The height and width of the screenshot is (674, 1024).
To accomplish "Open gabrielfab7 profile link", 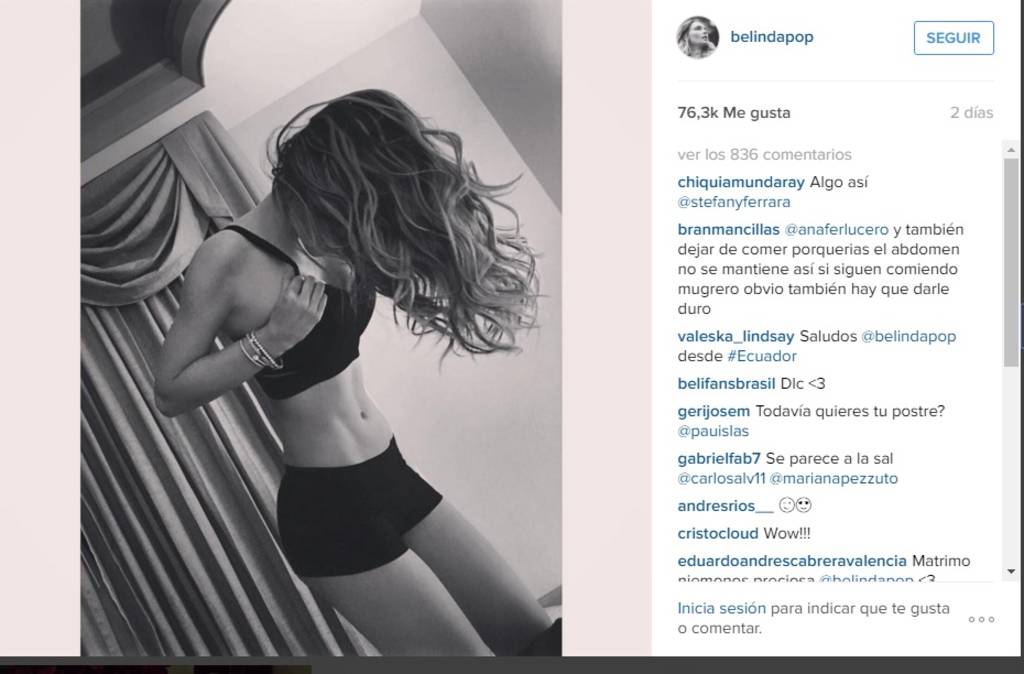I will (719, 458).
